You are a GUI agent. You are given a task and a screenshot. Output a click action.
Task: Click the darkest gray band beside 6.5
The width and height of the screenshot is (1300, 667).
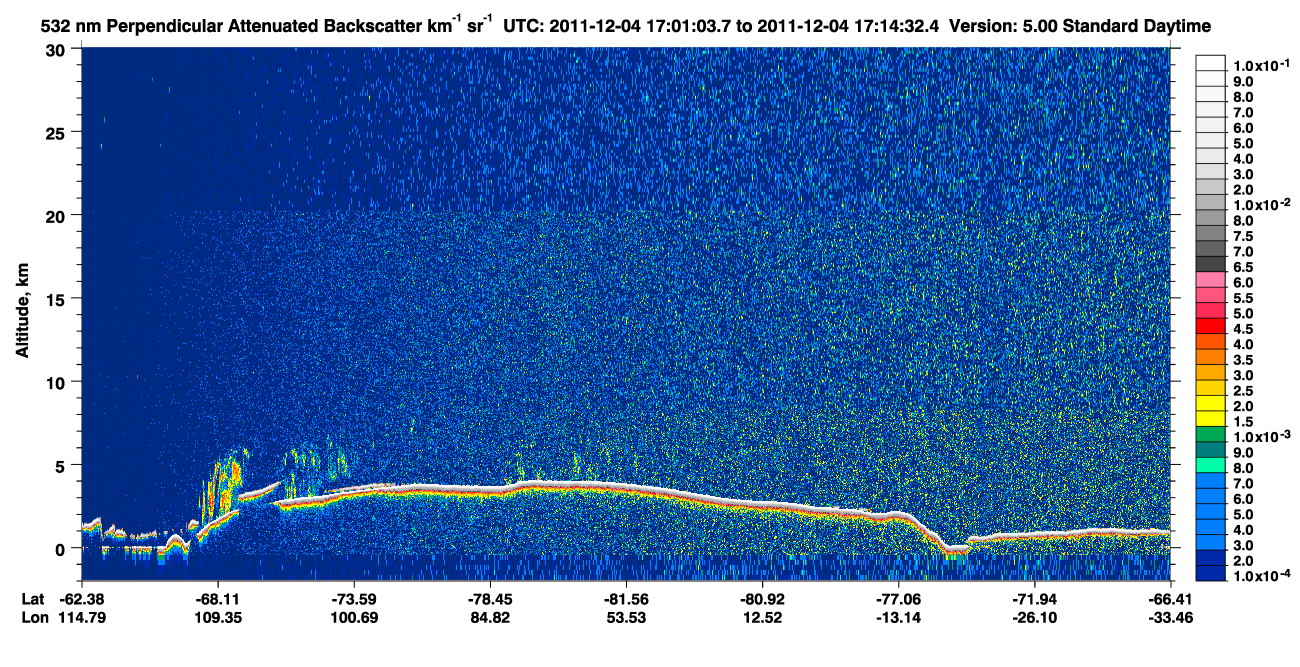(x=1211, y=263)
